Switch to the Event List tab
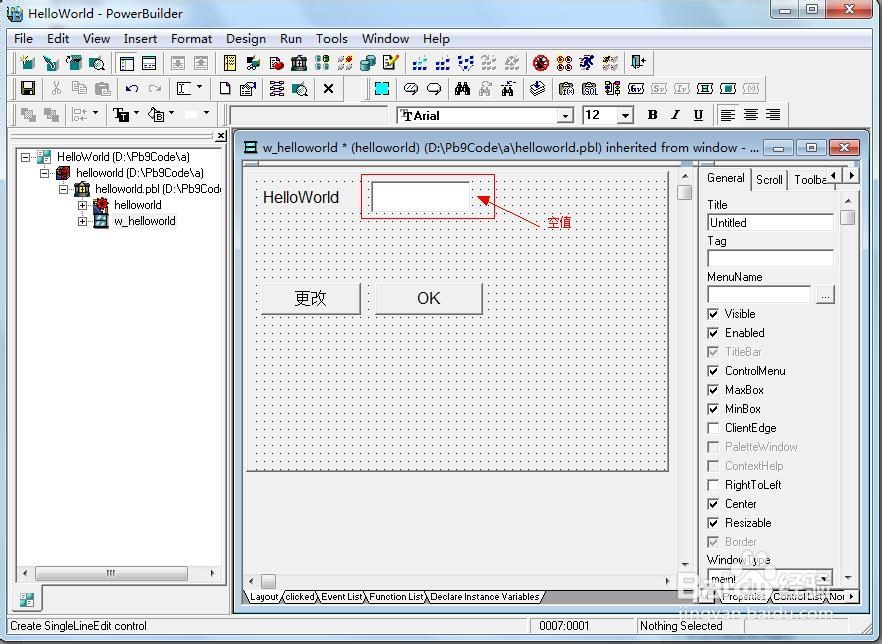Image resolution: width=882 pixels, height=644 pixels. 341,597
